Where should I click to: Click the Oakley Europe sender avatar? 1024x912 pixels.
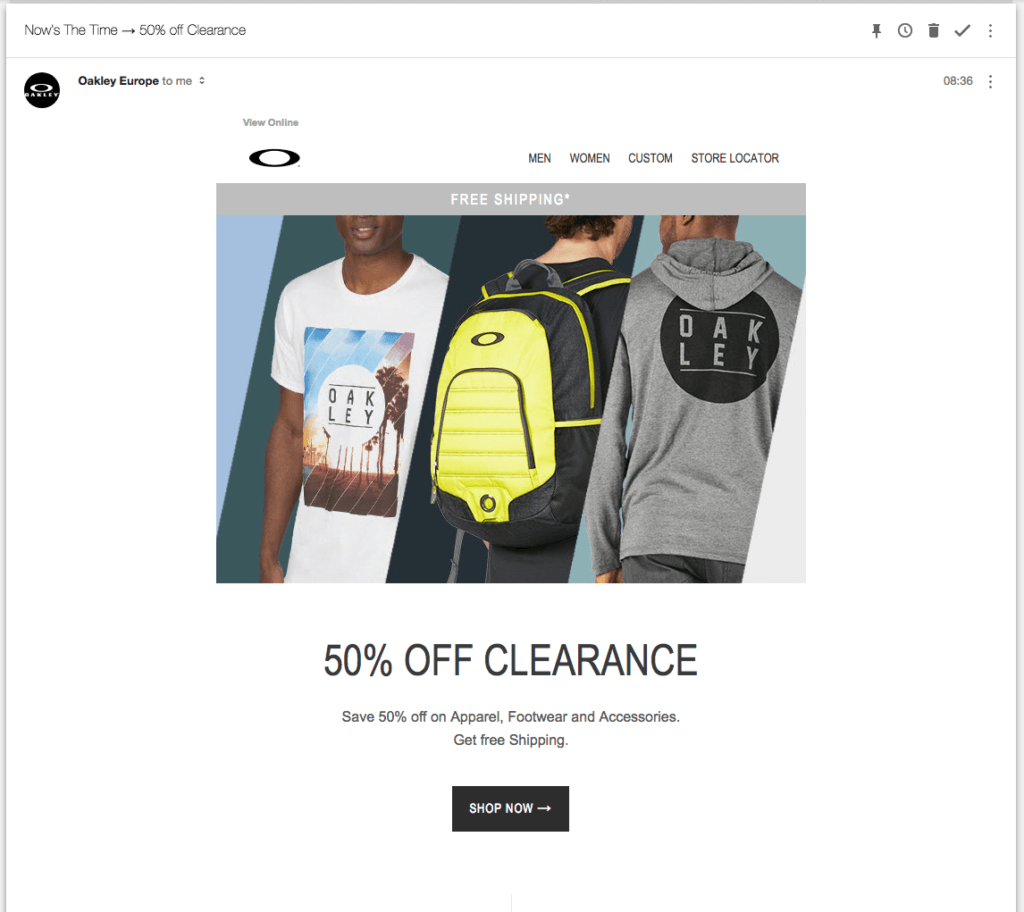[x=42, y=90]
